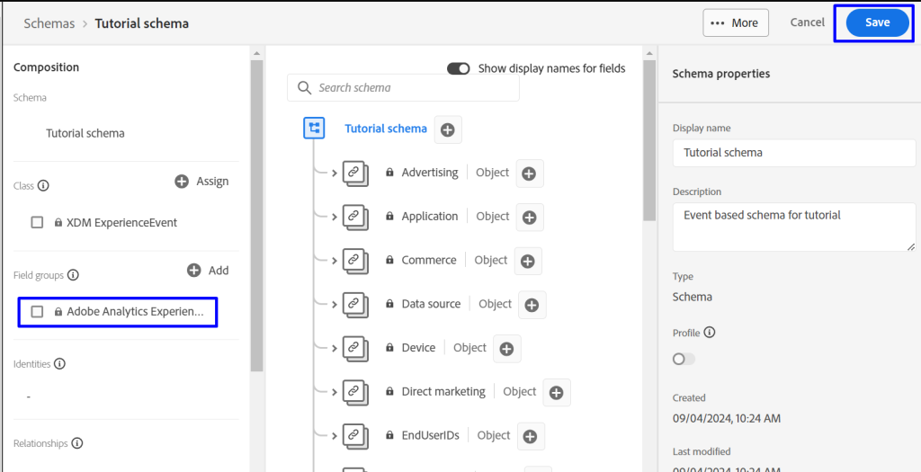The width and height of the screenshot is (921, 472).
Task: Click plus icon beside Commerce object
Action: pos(527,261)
